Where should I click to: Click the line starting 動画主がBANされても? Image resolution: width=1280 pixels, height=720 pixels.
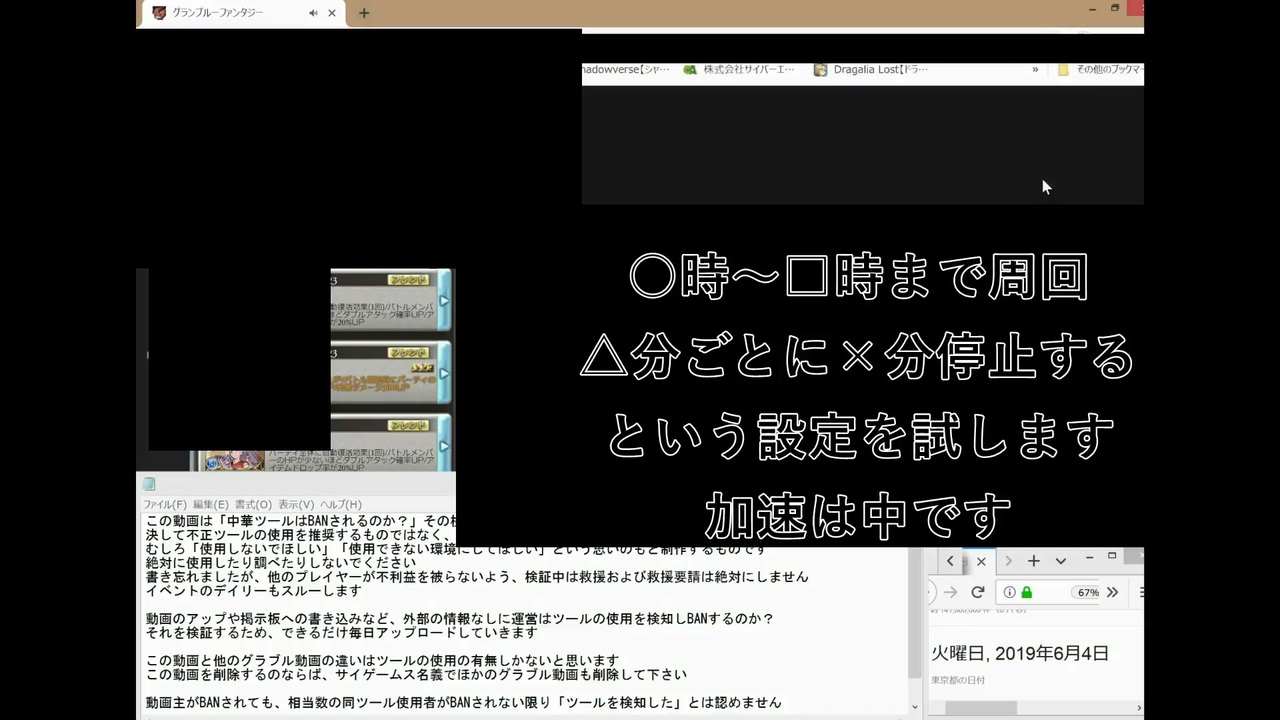463,703
